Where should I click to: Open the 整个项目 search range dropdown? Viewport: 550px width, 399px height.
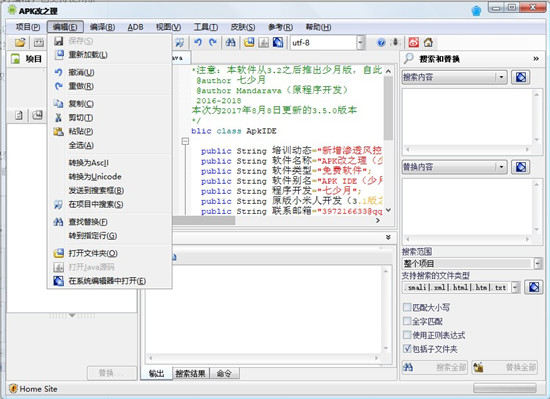point(538,263)
